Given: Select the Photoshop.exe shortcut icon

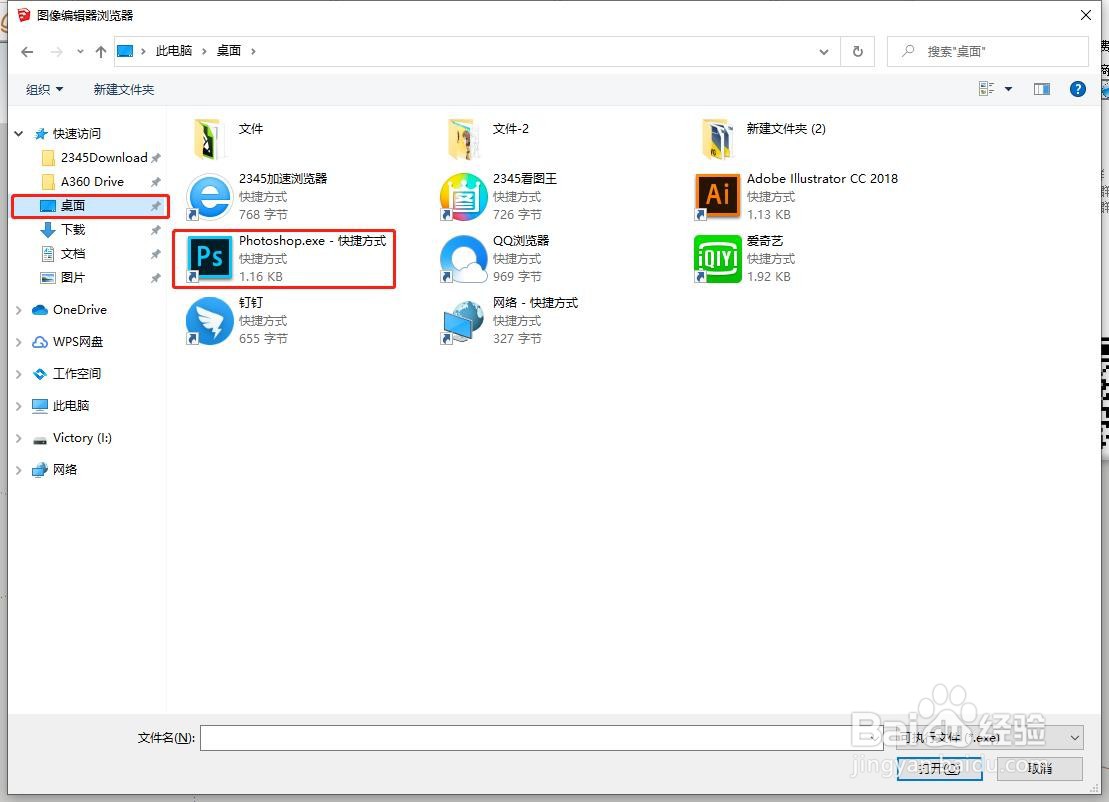Looking at the screenshot, I should [209, 258].
